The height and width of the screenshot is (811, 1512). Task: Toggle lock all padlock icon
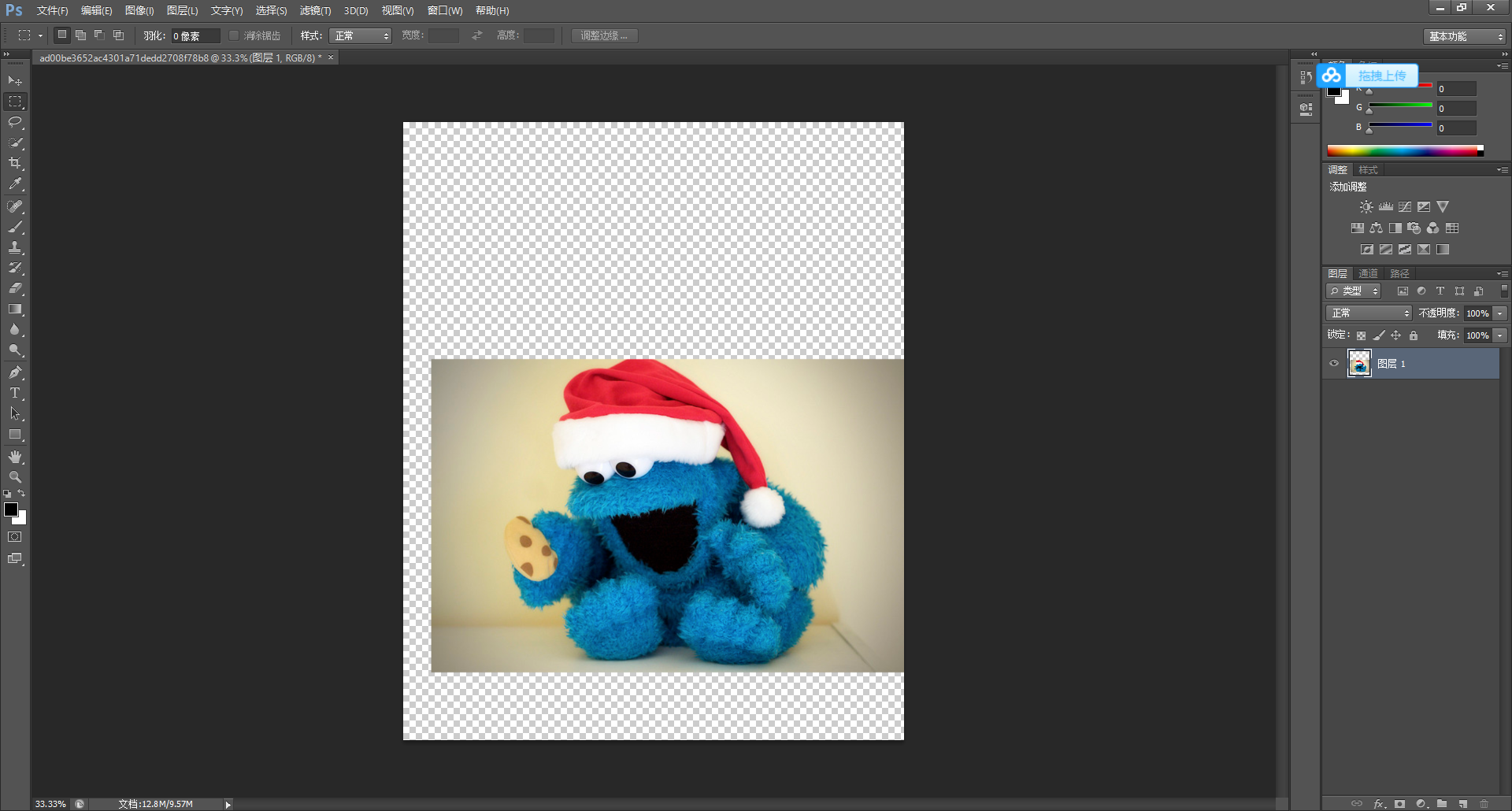1414,335
